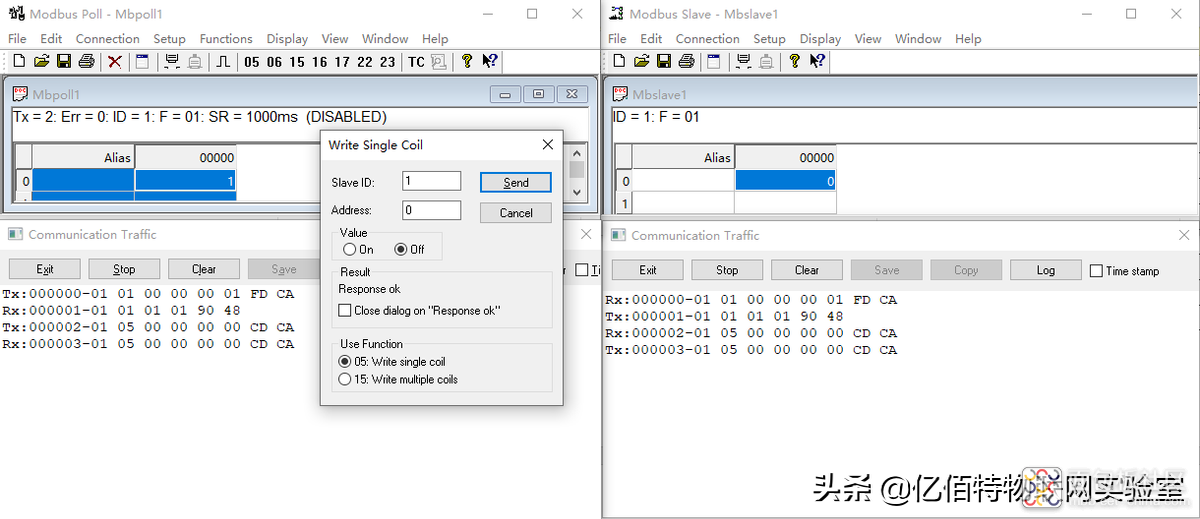Click context help arrow icon in Modbus Slave

(817, 62)
